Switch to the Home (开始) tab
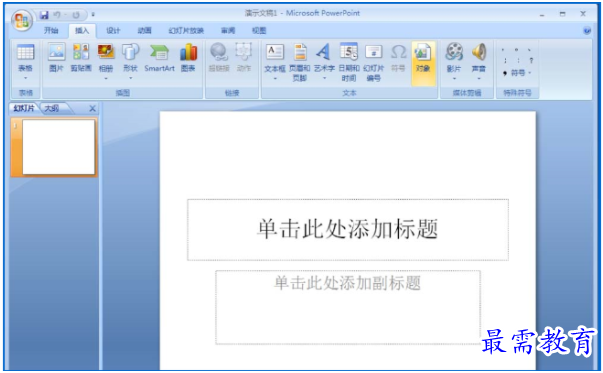The image size is (603, 373). [x=51, y=31]
